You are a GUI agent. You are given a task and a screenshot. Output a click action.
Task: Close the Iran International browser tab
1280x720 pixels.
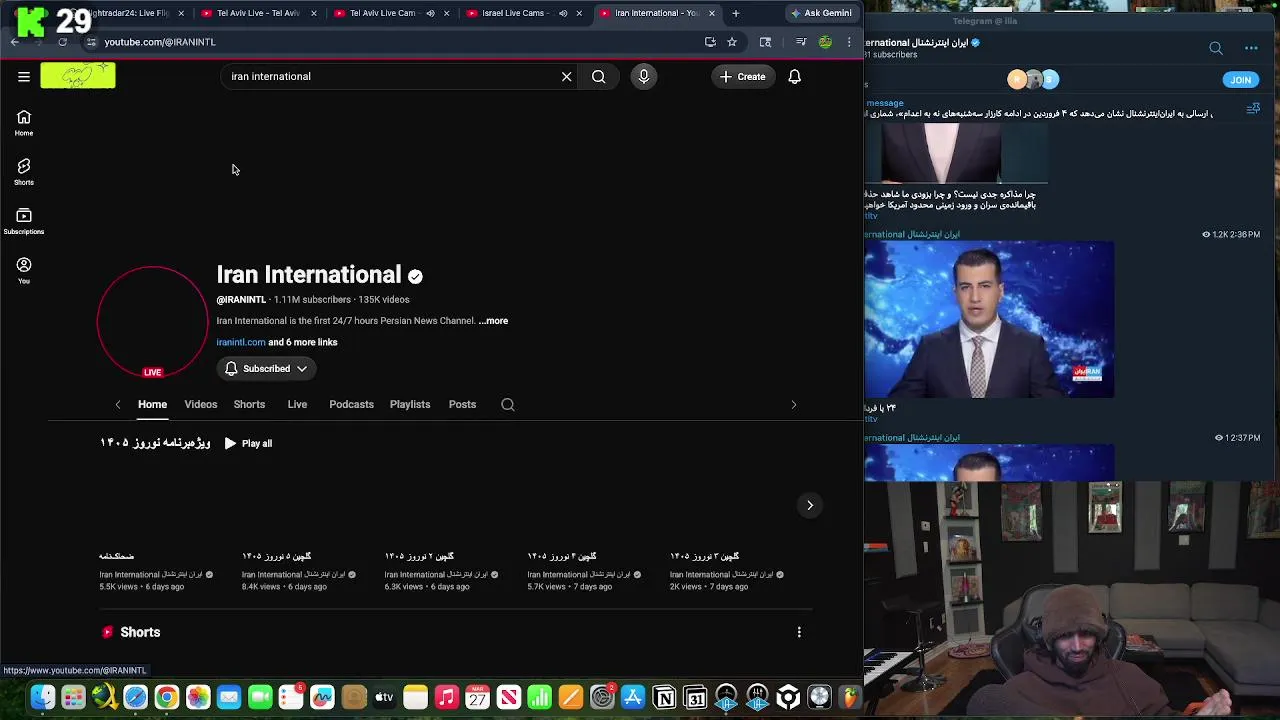(712, 13)
